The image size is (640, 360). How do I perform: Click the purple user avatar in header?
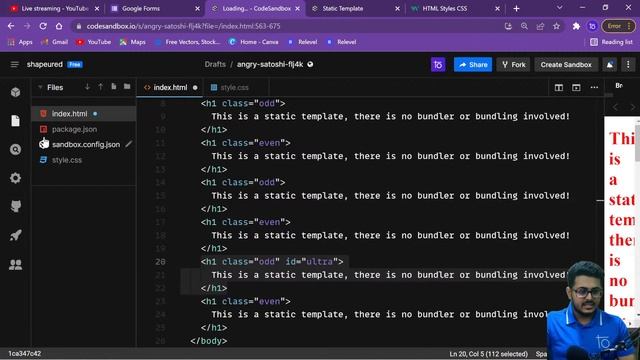[x=438, y=64]
